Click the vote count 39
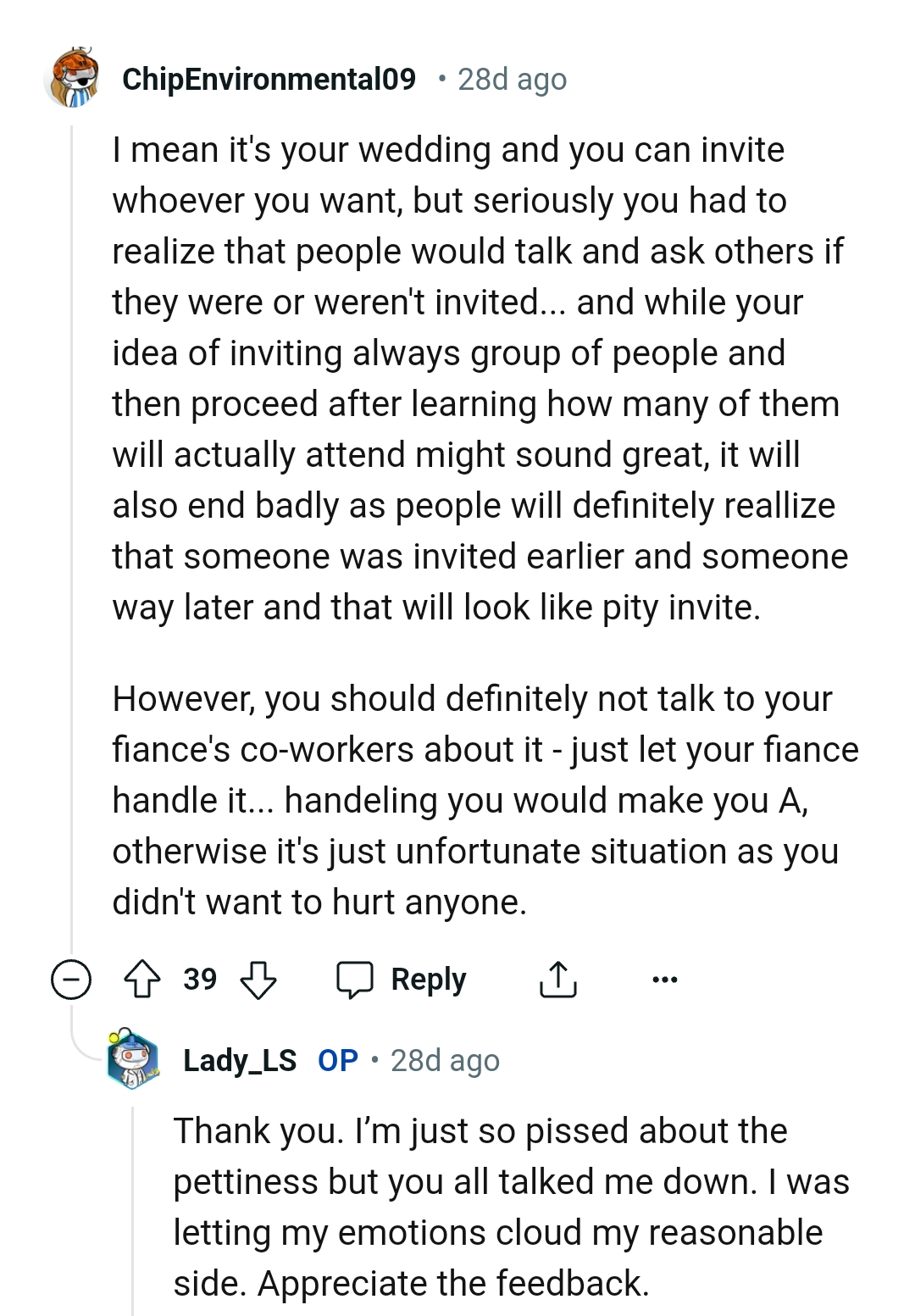Viewport: 915px width, 1316px height. (200, 980)
